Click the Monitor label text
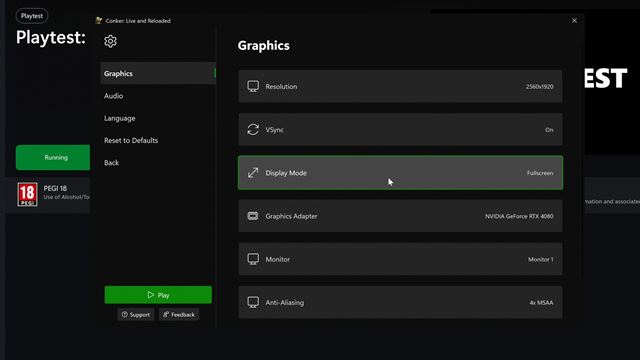640x360 pixels. (278, 260)
